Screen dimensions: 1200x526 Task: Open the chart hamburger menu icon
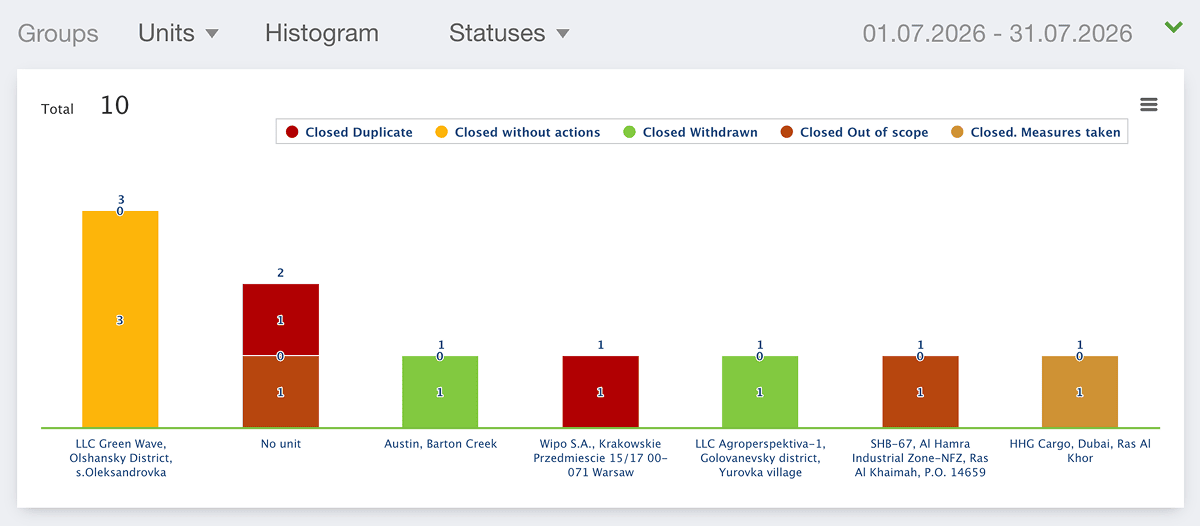(x=1148, y=104)
